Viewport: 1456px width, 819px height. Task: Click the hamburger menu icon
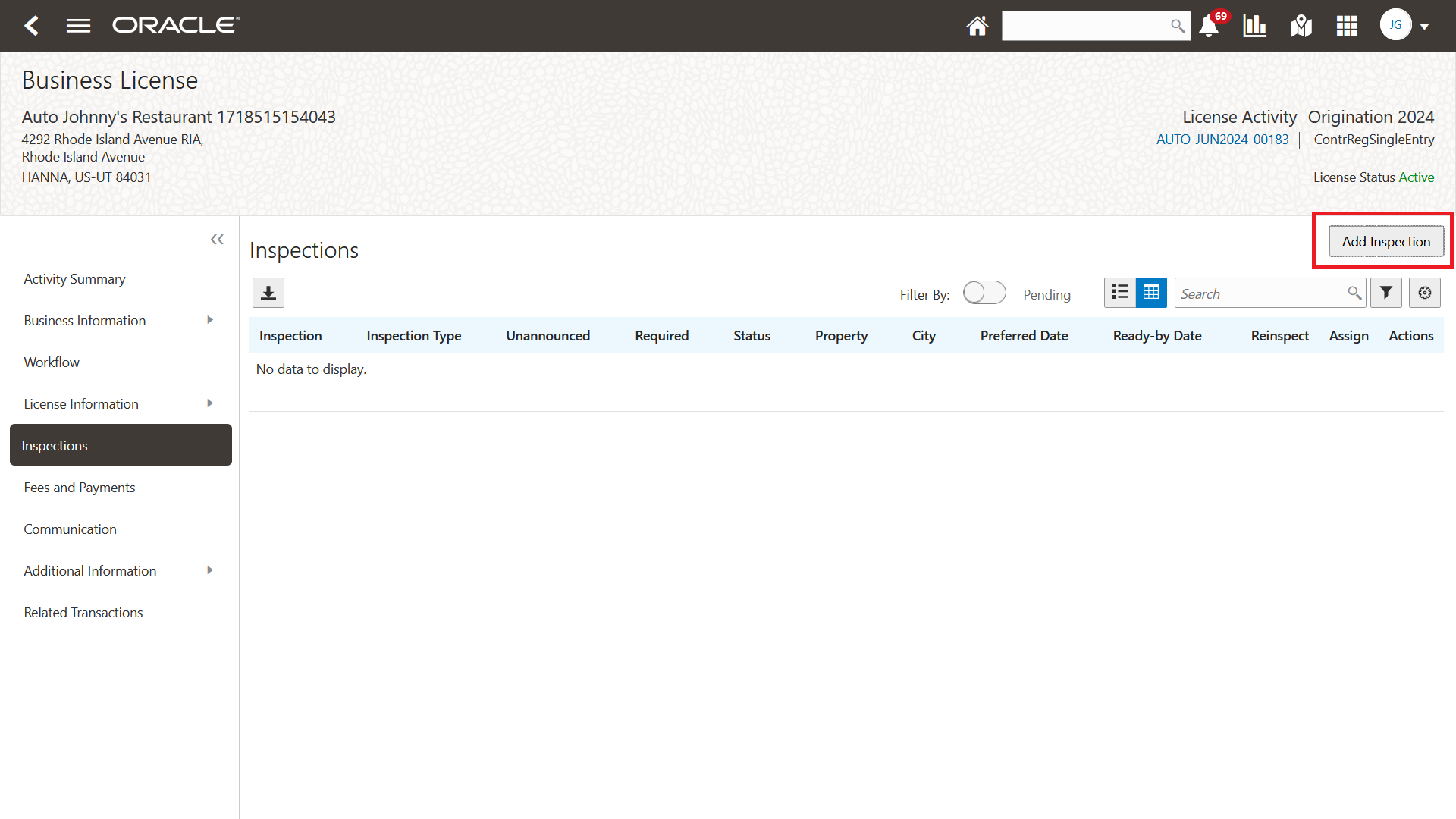77,25
